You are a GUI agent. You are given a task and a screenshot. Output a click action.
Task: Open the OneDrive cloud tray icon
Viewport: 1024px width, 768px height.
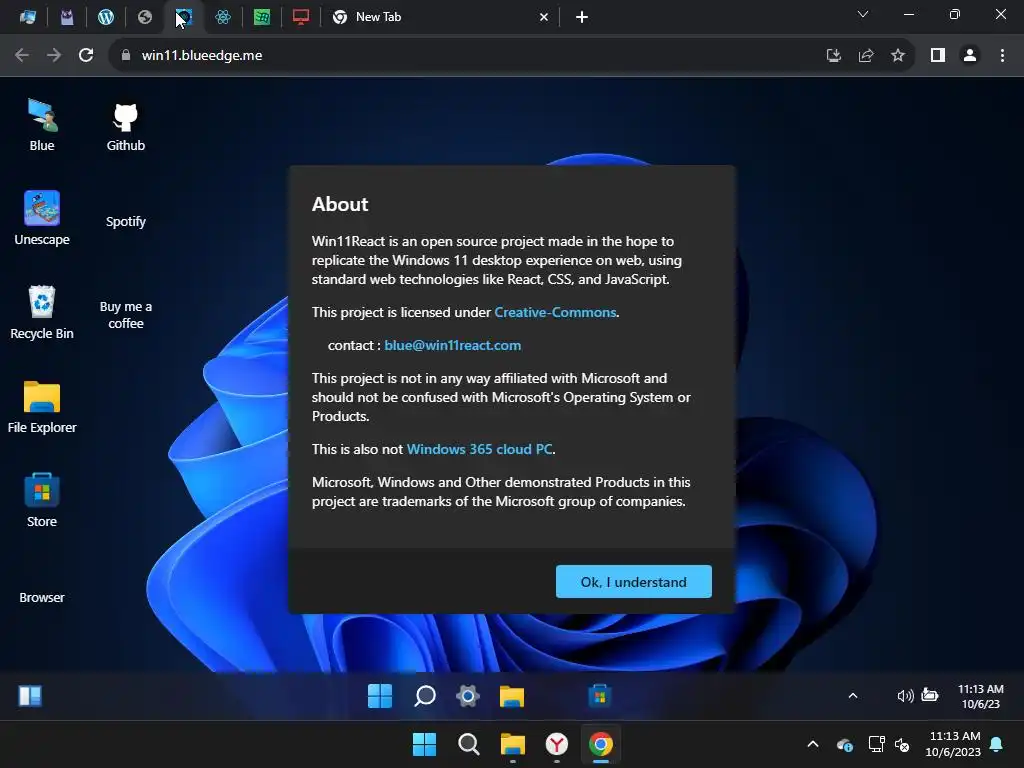(844, 744)
